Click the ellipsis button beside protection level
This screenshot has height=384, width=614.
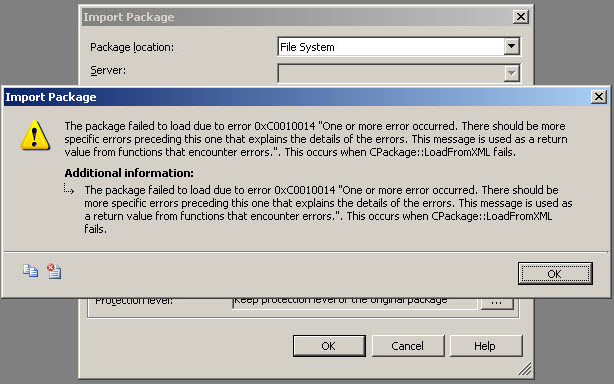coord(497,303)
